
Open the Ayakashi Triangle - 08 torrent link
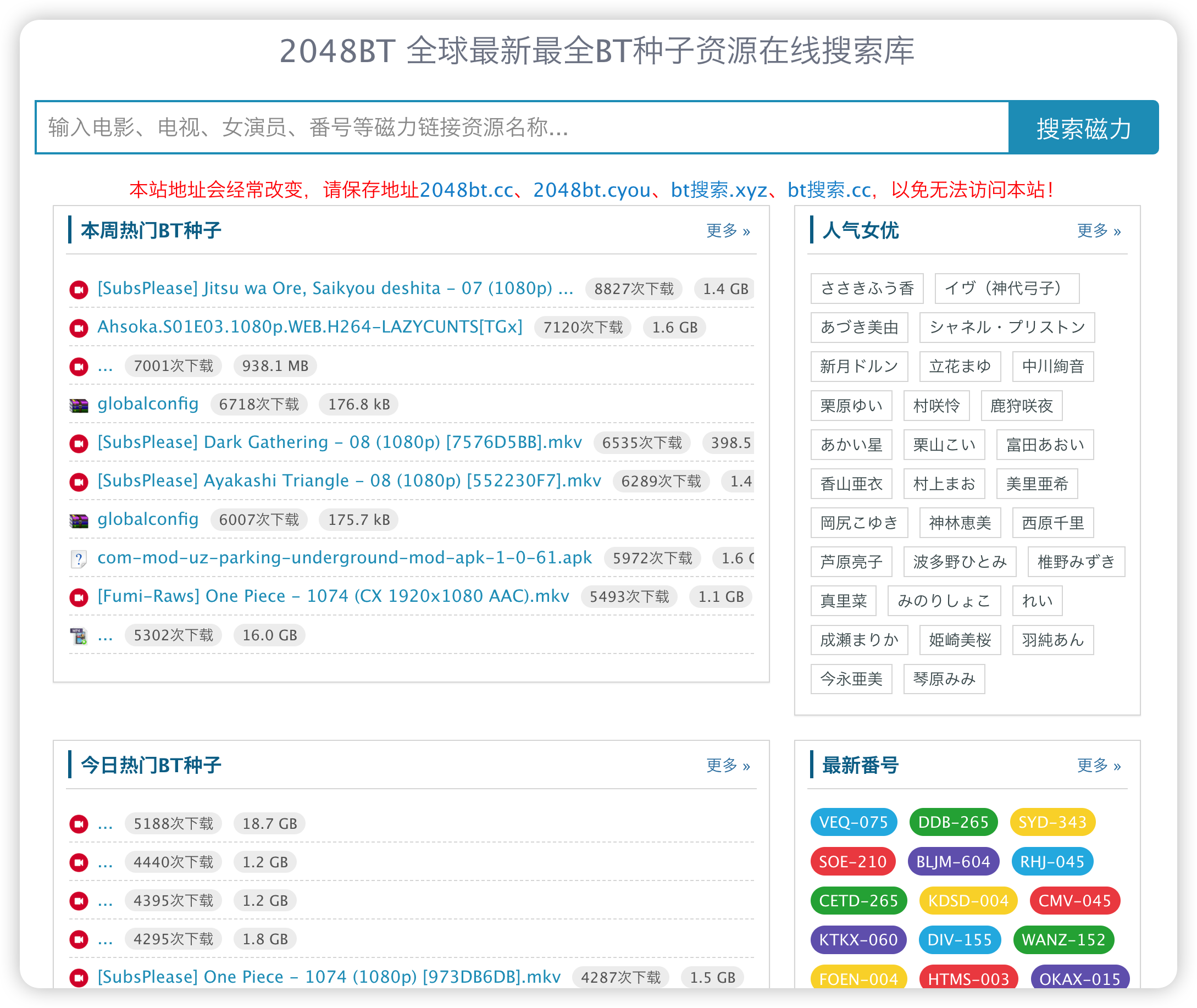(x=350, y=480)
